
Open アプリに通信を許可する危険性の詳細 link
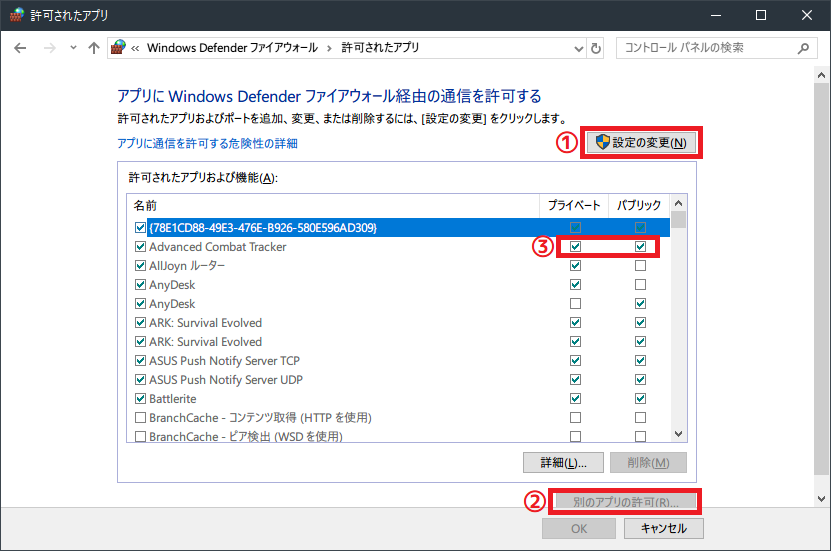tap(207, 144)
